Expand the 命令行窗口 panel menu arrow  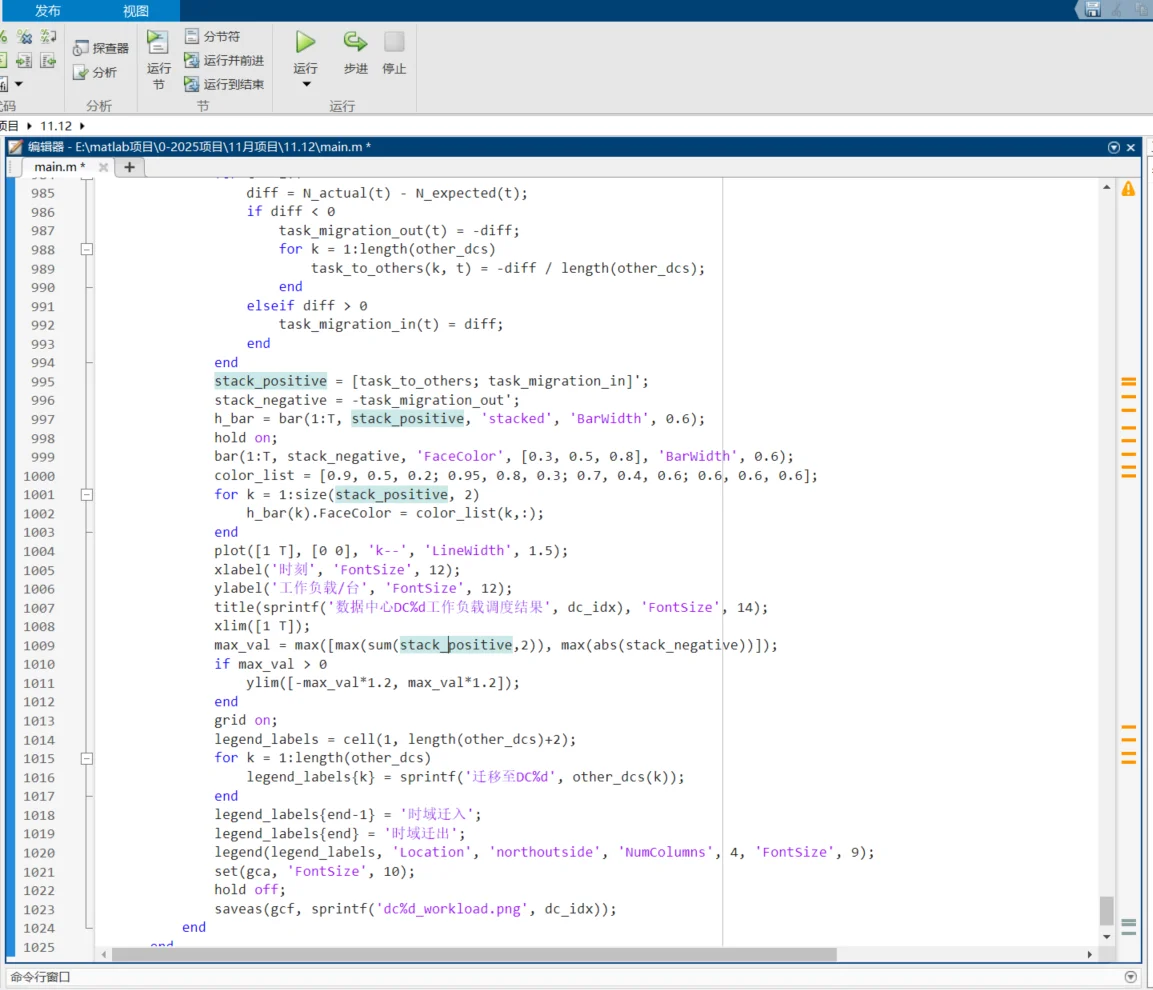pyautogui.click(x=1131, y=977)
